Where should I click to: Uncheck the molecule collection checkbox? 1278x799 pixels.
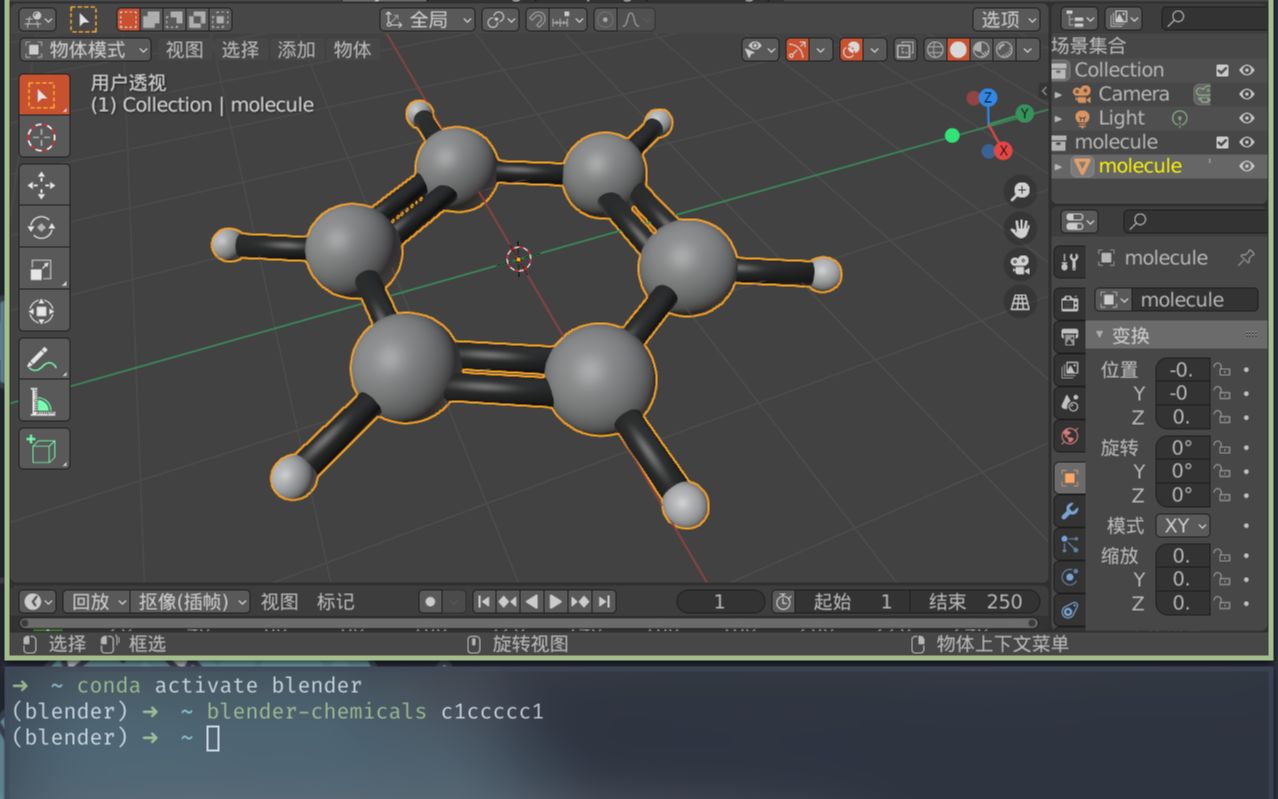tap(1221, 141)
